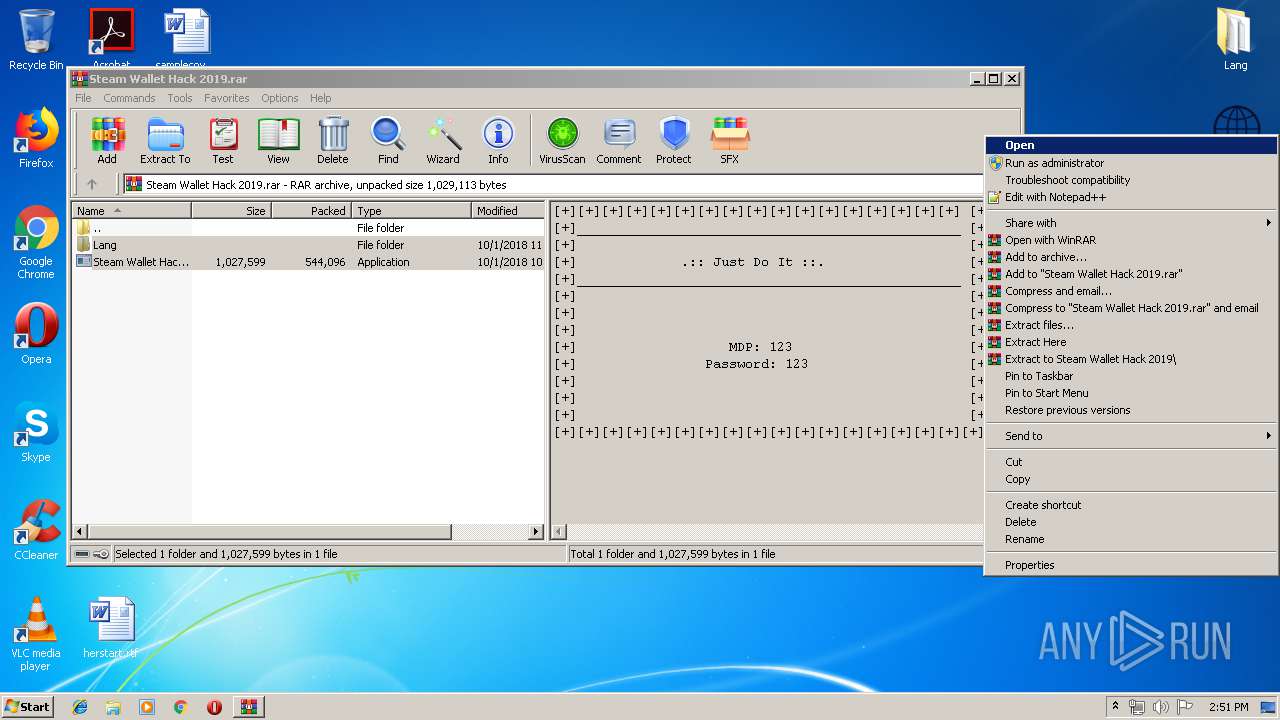Open Acrobat desktop shortcut

111,38
